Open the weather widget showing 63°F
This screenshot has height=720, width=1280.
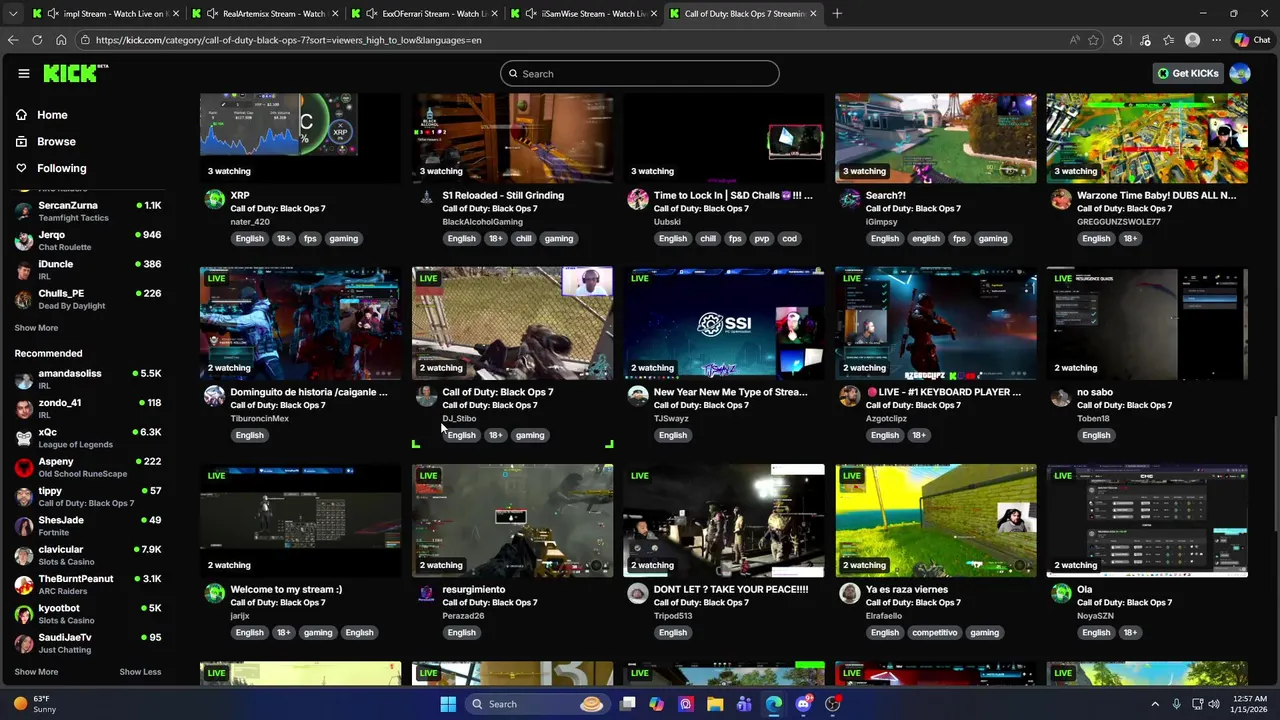(35, 704)
